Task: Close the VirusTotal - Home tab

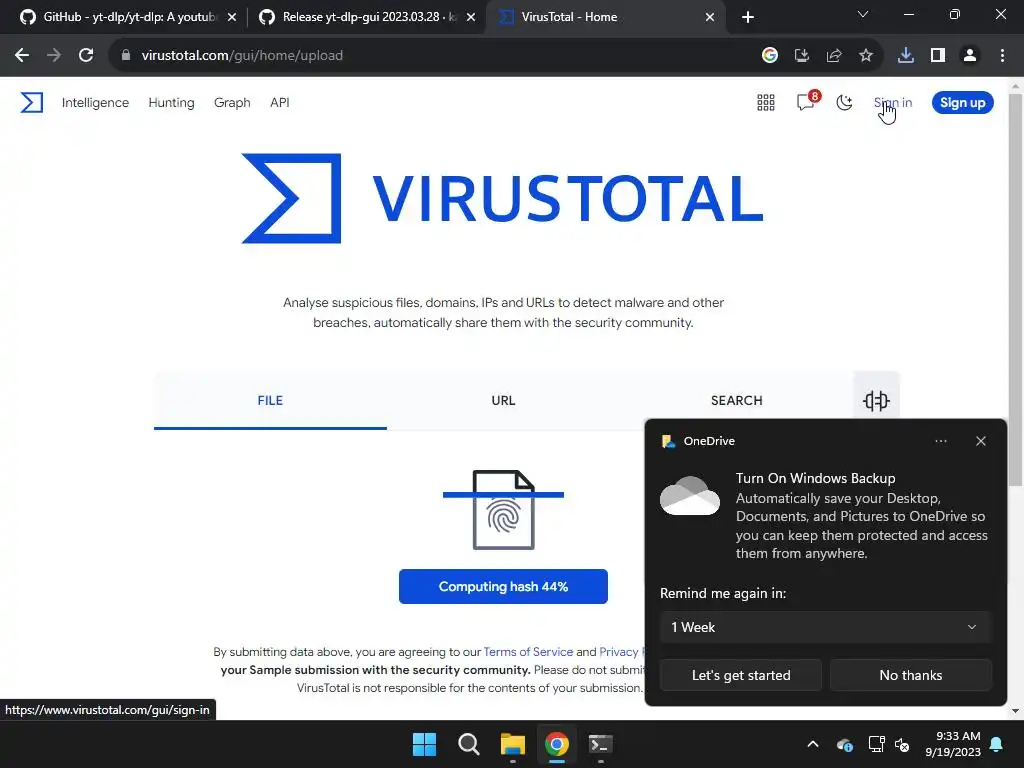Action: point(710,17)
